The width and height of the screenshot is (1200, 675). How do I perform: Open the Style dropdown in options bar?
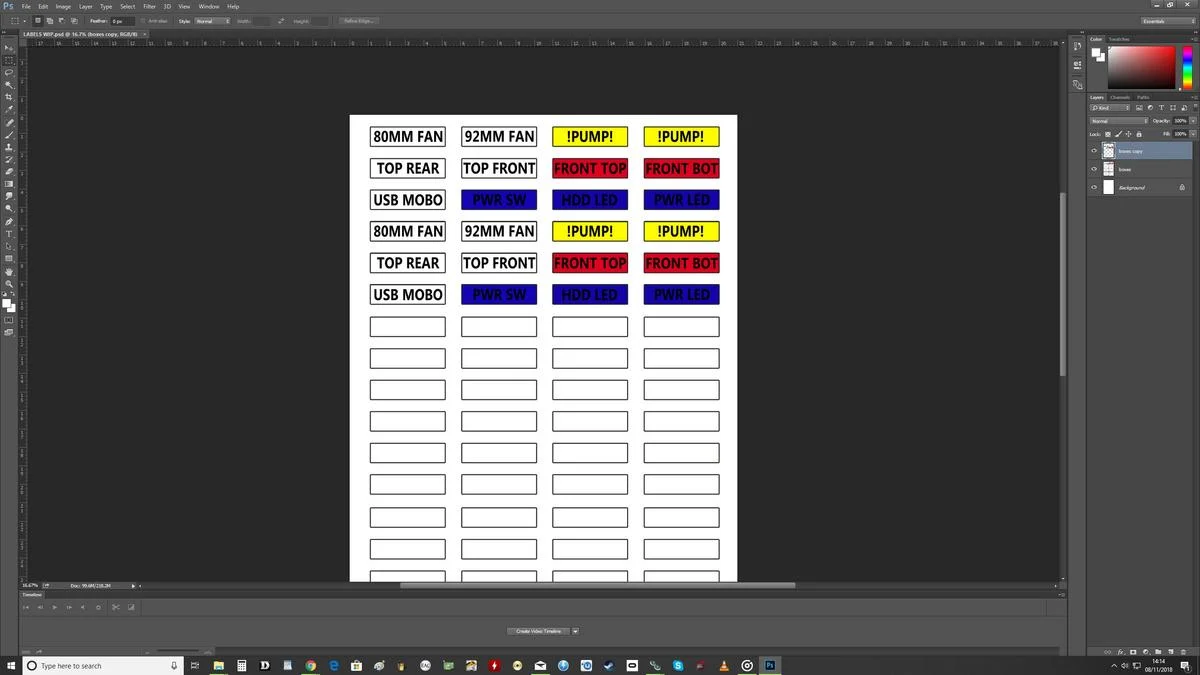212,21
